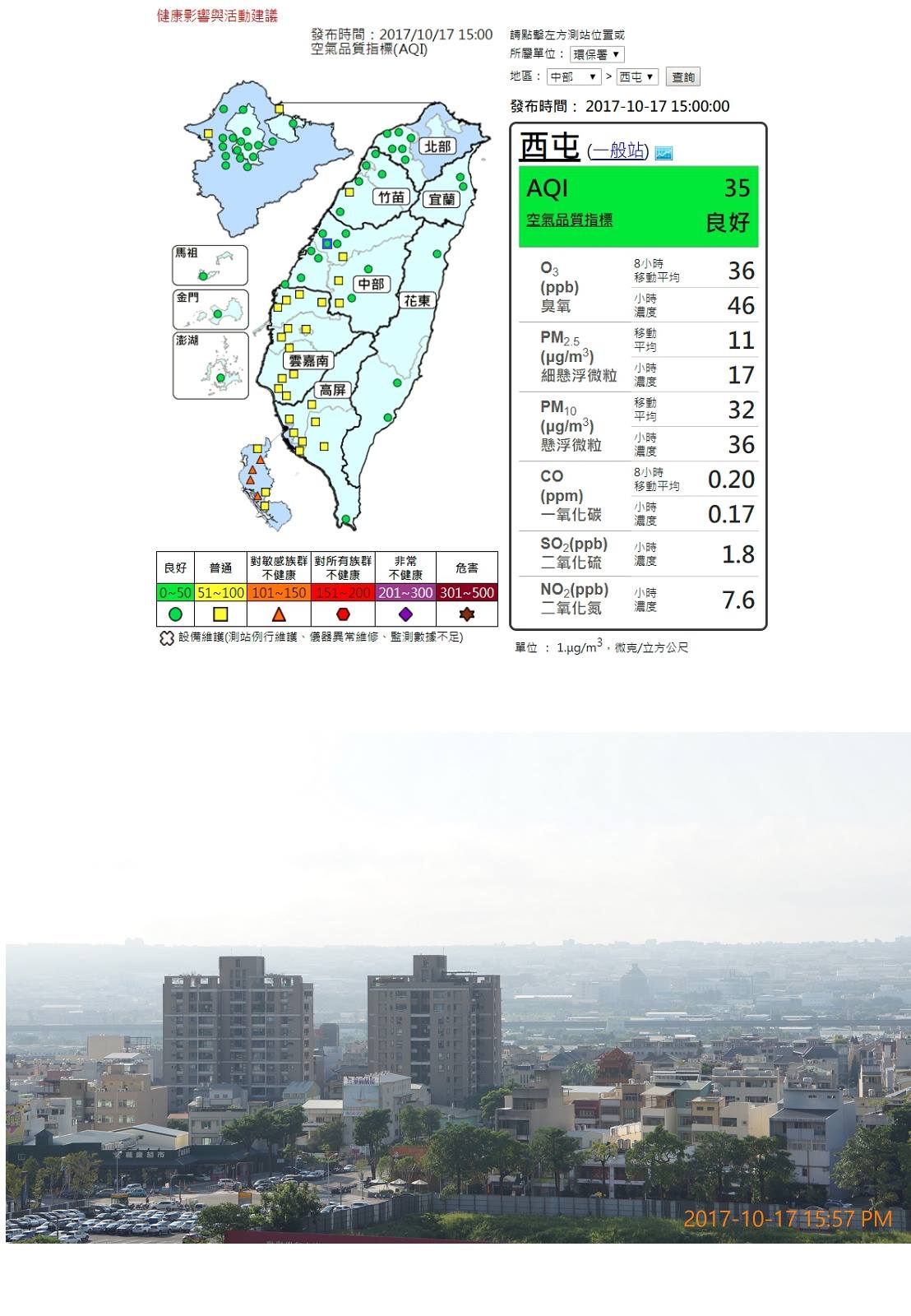Click the PM2.5 移動平均 value 11
Viewport: 911px width, 1316px height.
[741, 341]
